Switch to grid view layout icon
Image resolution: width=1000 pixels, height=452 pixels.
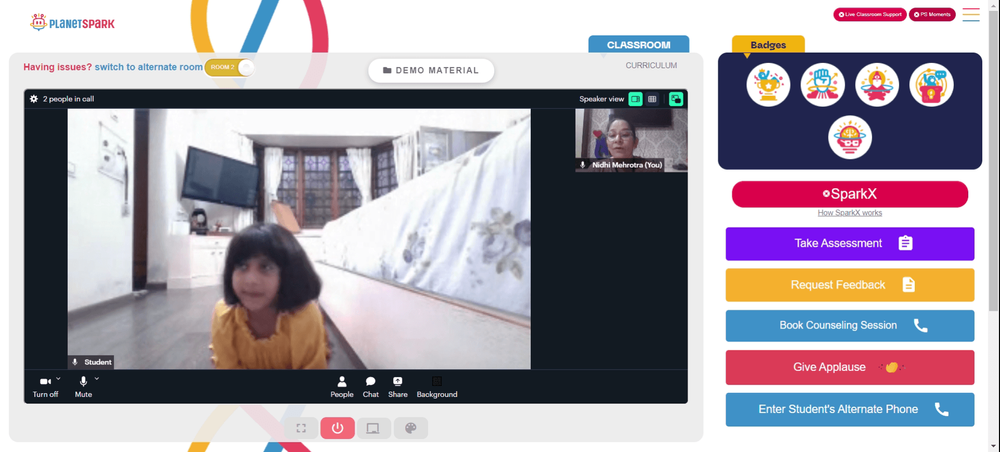652,99
